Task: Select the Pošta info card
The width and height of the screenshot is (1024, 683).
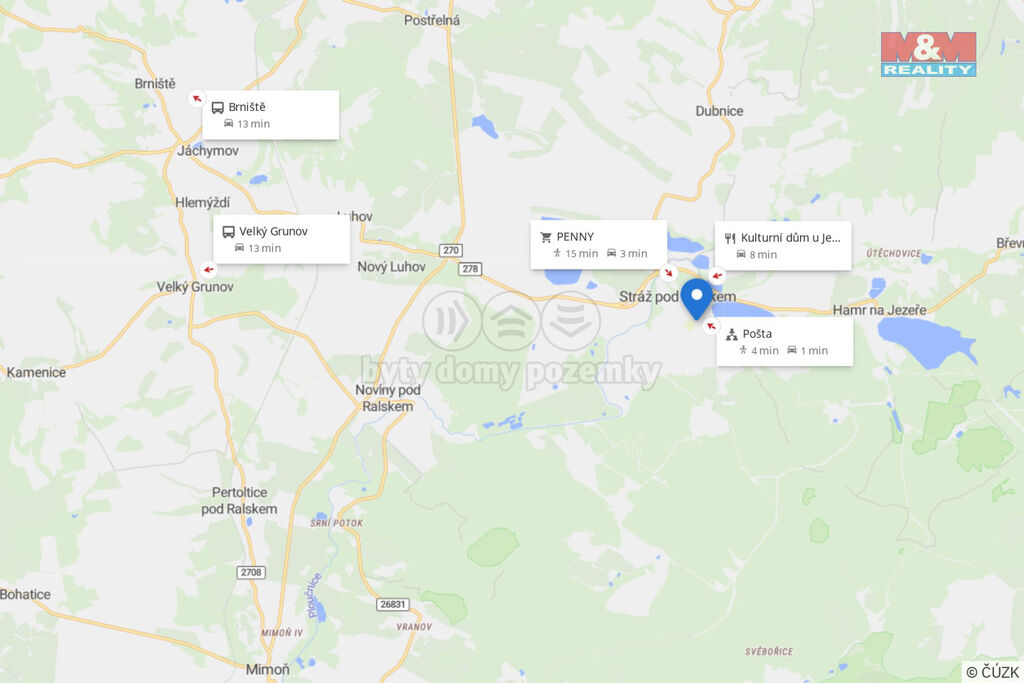Action: click(x=785, y=342)
